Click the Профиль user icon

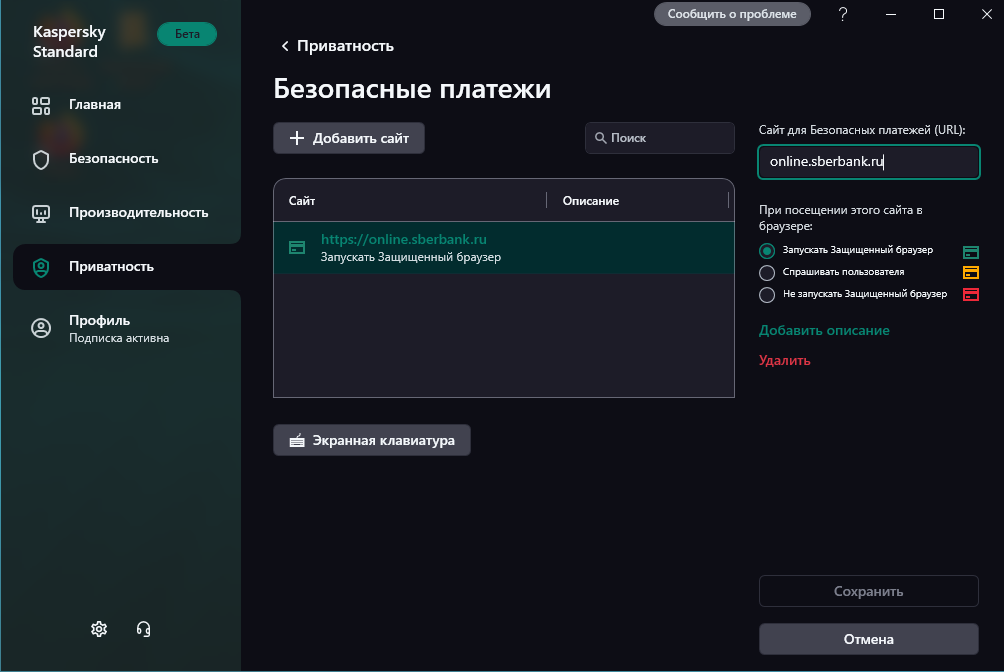(41, 328)
